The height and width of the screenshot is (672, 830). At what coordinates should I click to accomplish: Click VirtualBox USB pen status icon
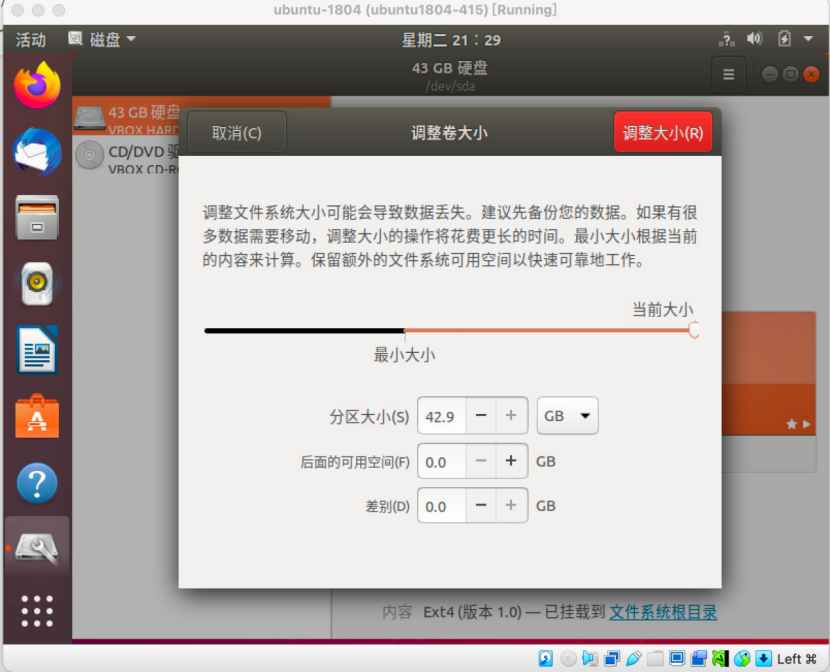pyautogui.click(x=634, y=658)
